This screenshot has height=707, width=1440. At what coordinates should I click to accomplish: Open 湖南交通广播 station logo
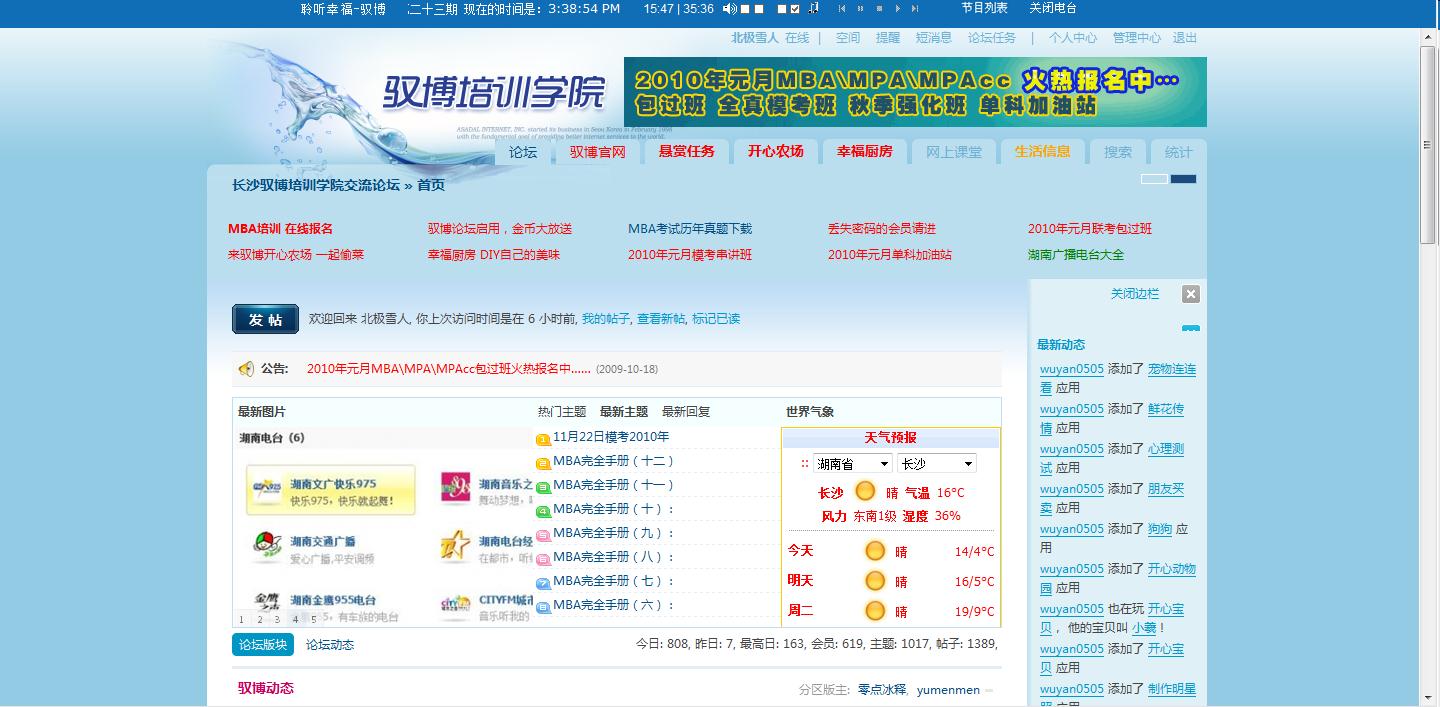point(268,547)
